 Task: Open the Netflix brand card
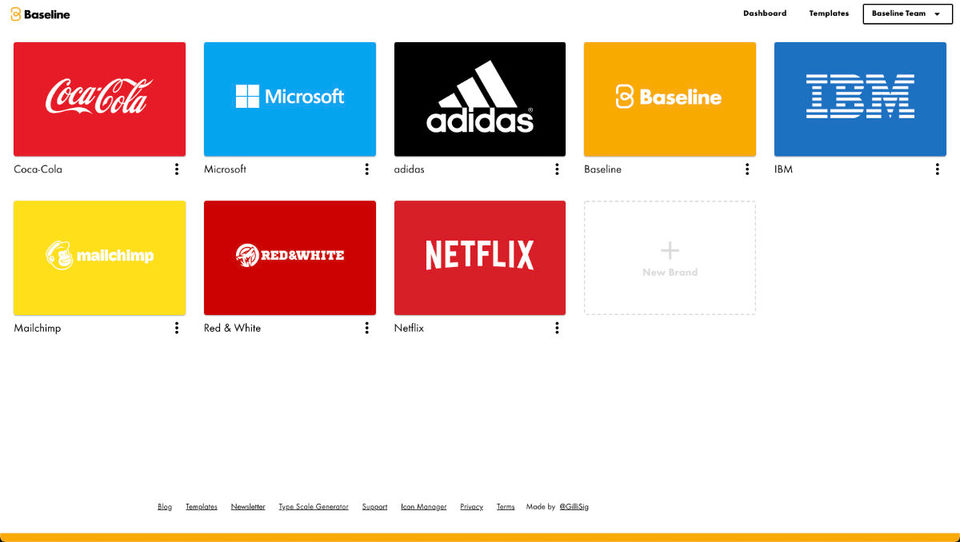click(x=480, y=258)
